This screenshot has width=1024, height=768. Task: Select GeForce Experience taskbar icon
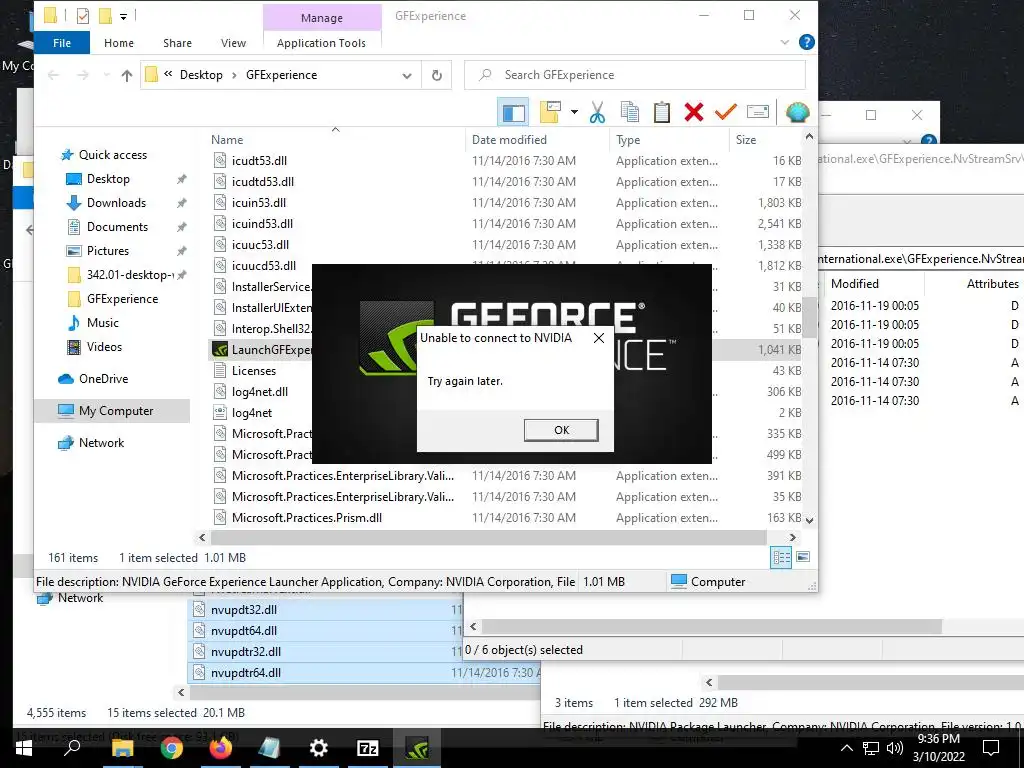(x=417, y=748)
